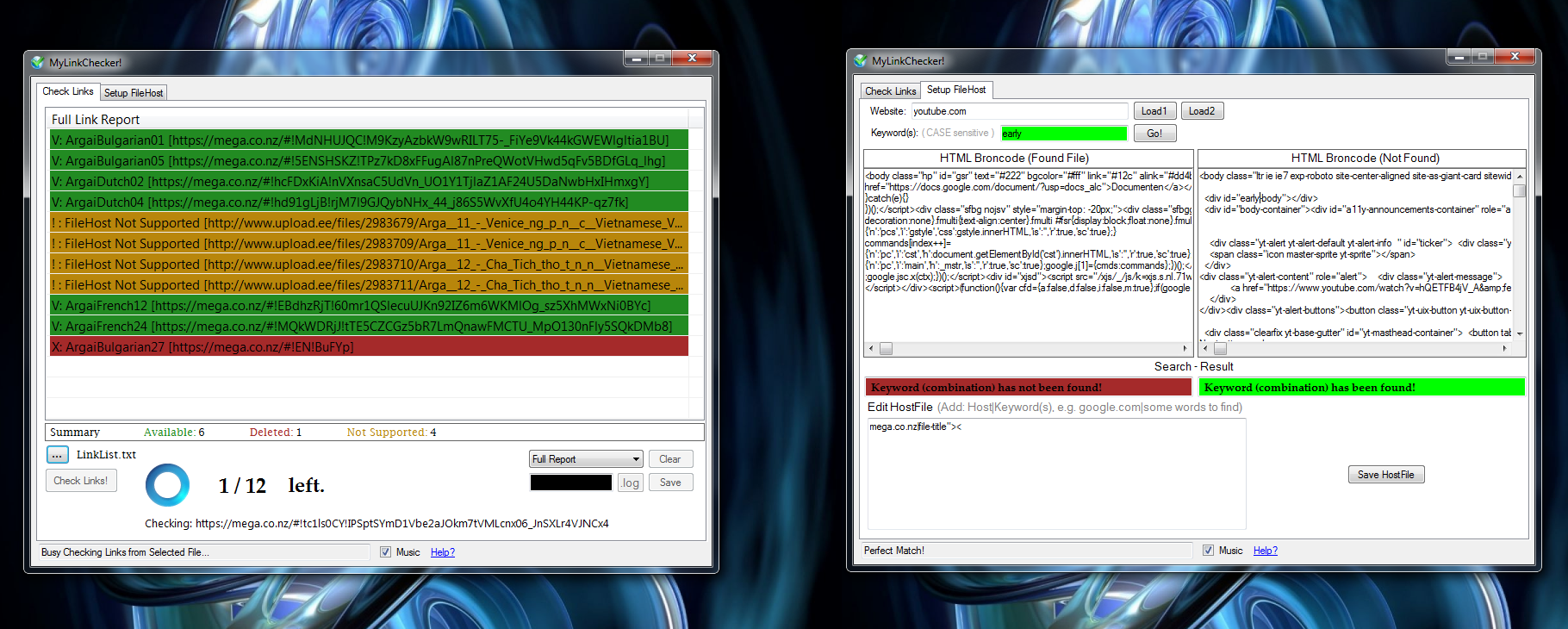Select the ArgaiFrench12 link row
The height and width of the screenshot is (629, 1568).
[x=369, y=305]
